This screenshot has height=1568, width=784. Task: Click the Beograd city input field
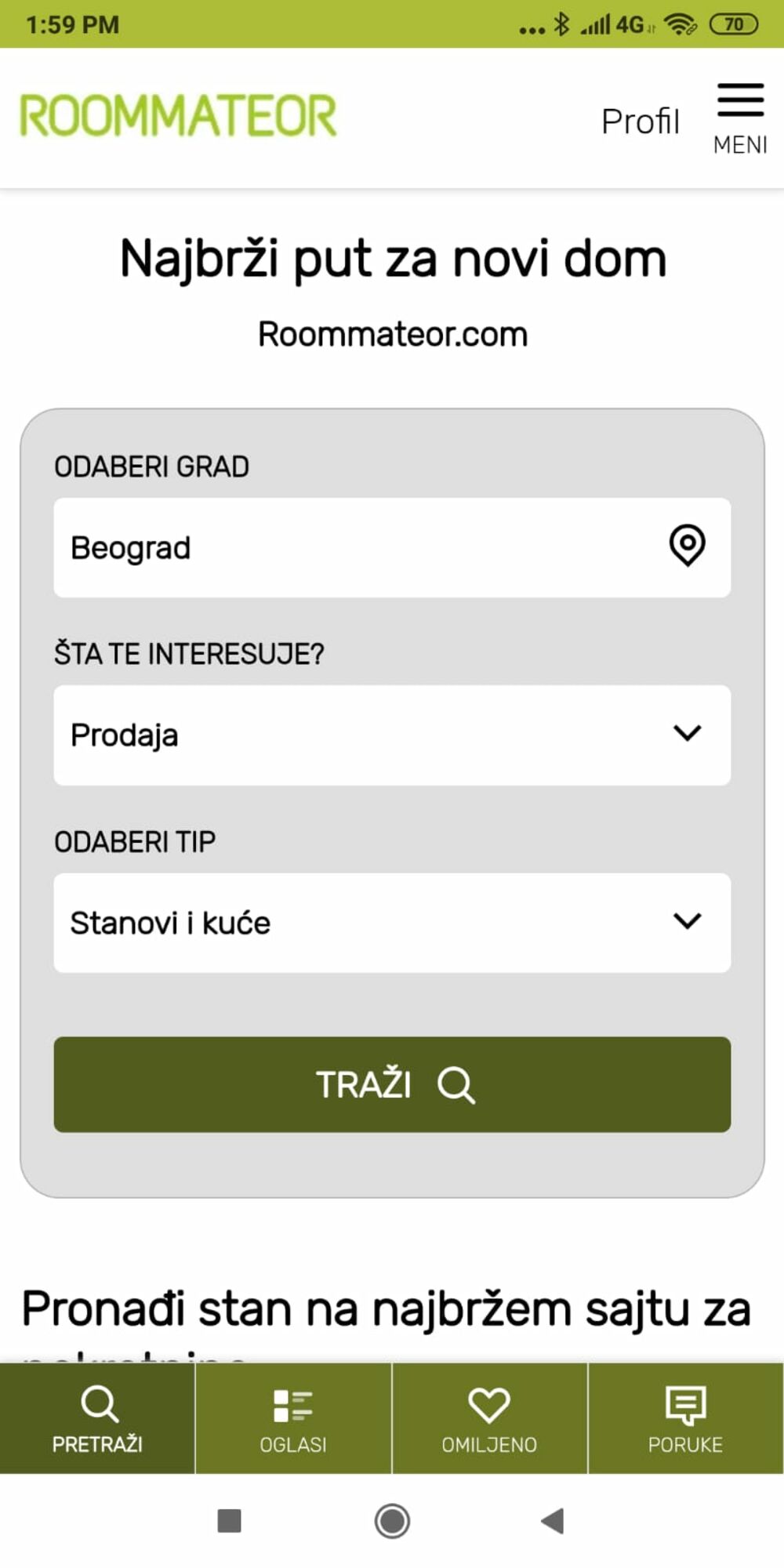tap(353, 547)
